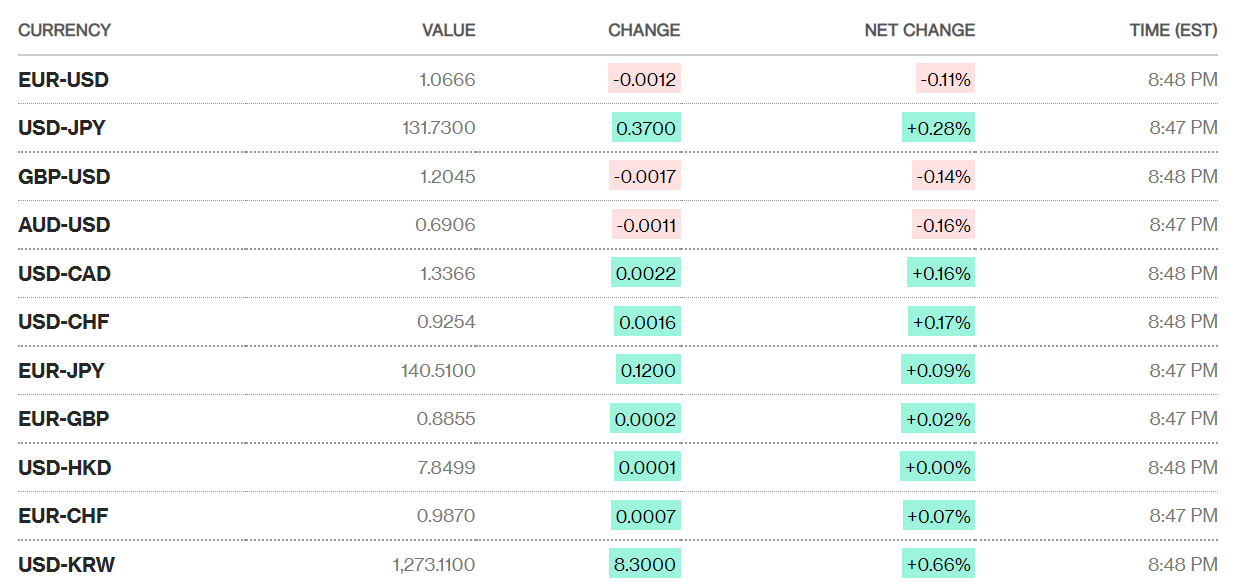1245x586 pixels.
Task: Sort by the CURRENCY column header
Action: point(64,30)
